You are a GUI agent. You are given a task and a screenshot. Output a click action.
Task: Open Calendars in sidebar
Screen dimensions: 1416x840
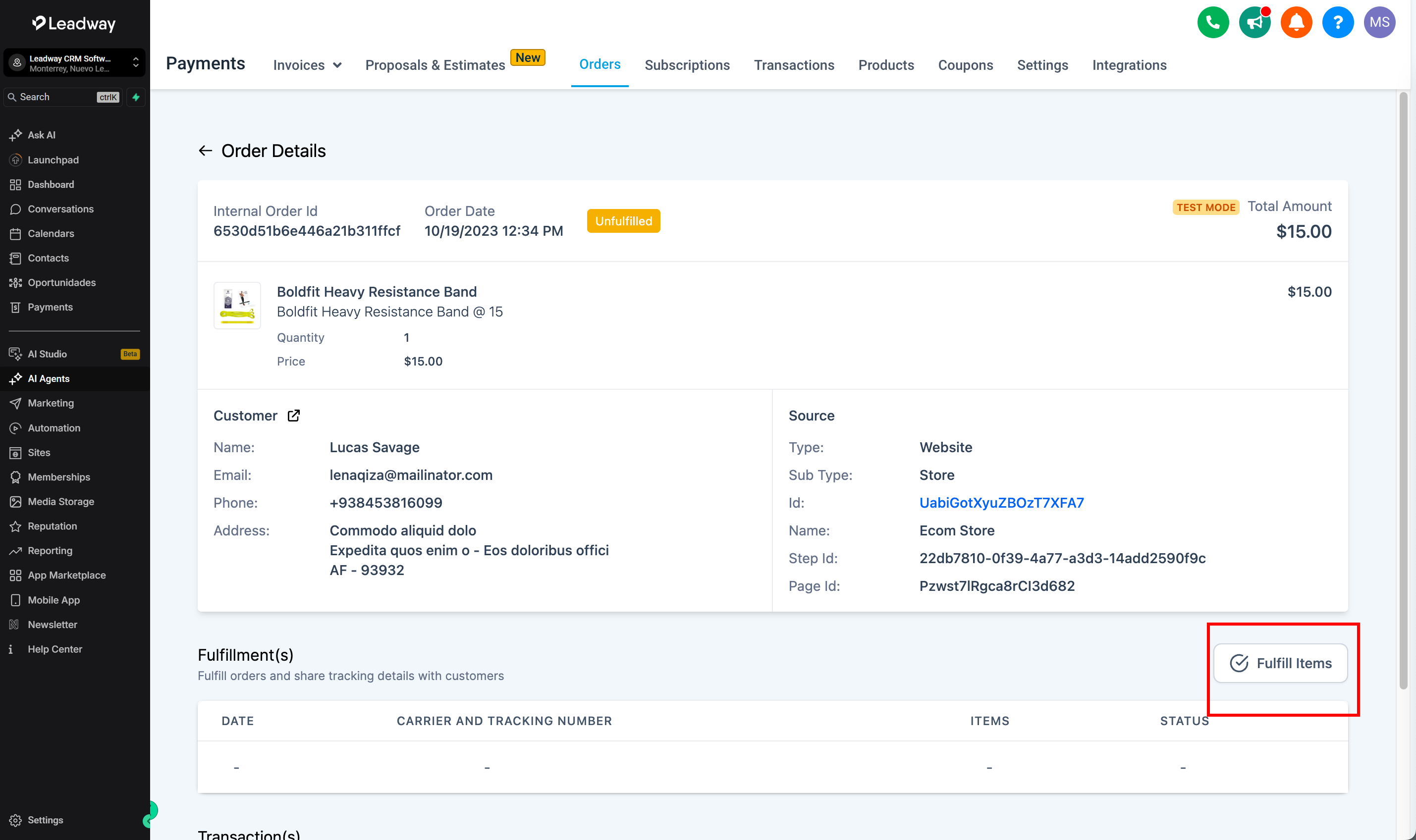[75, 233]
